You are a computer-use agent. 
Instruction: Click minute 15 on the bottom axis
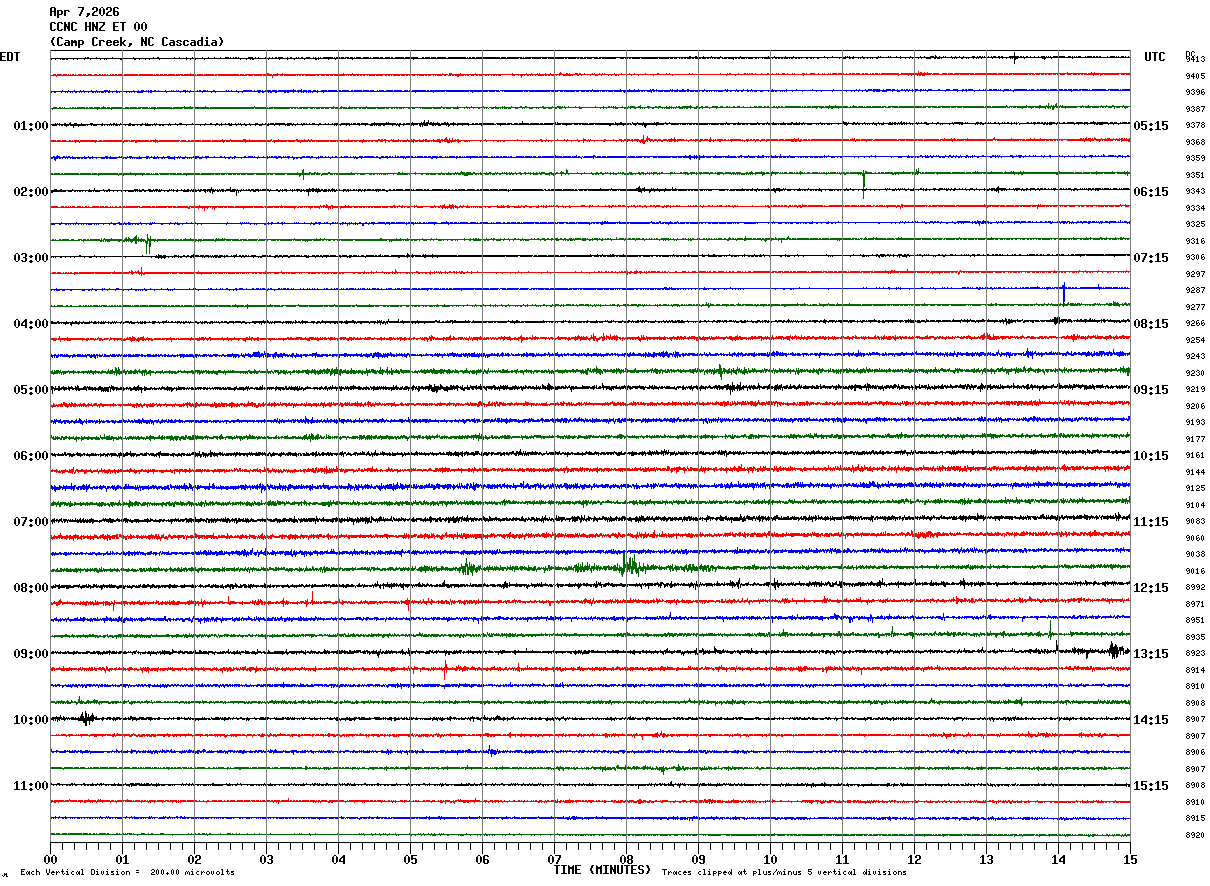1130,859
